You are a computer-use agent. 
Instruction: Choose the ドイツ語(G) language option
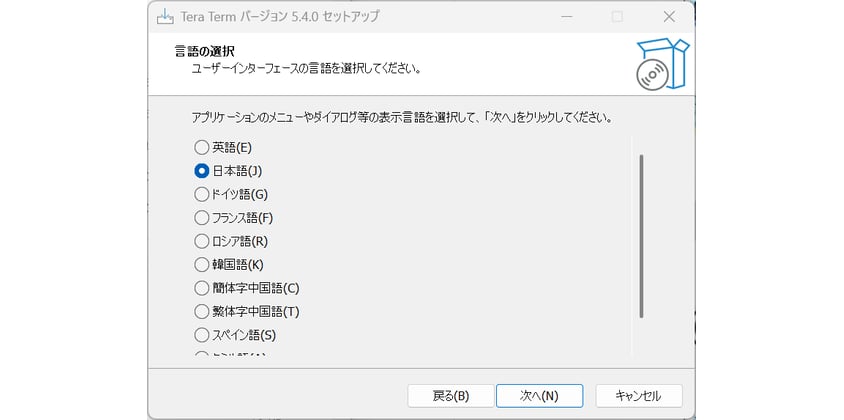(202, 194)
